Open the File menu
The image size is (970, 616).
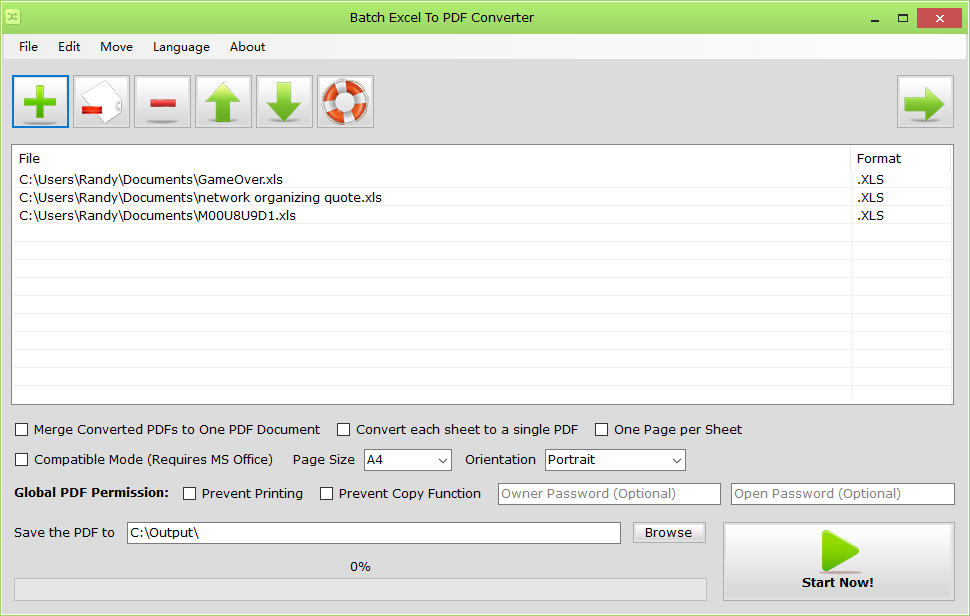pos(28,46)
